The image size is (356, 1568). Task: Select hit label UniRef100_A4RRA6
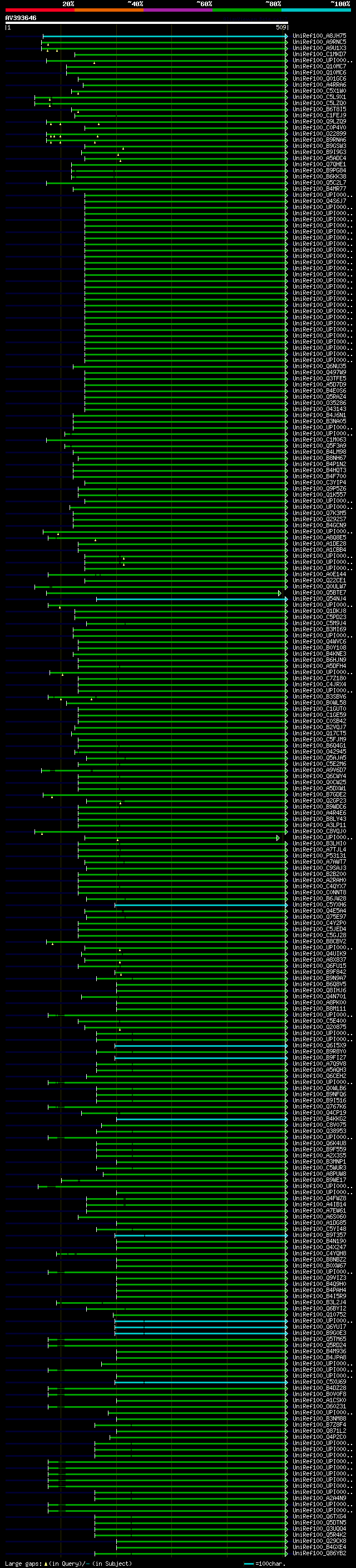coord(319,85)
